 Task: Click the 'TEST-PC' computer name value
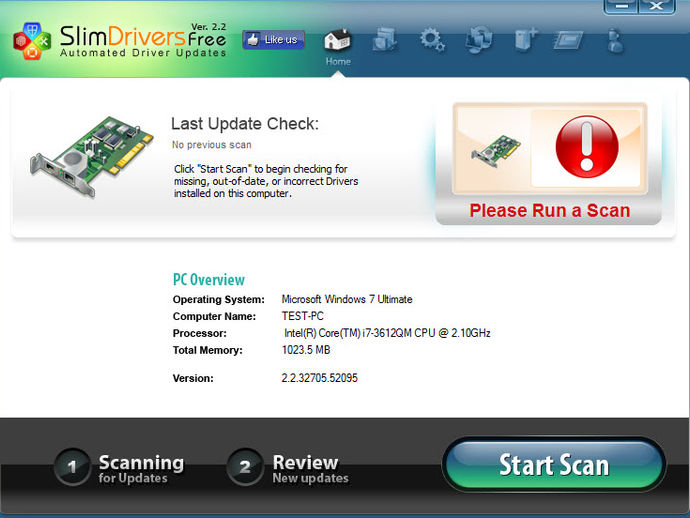303,316
